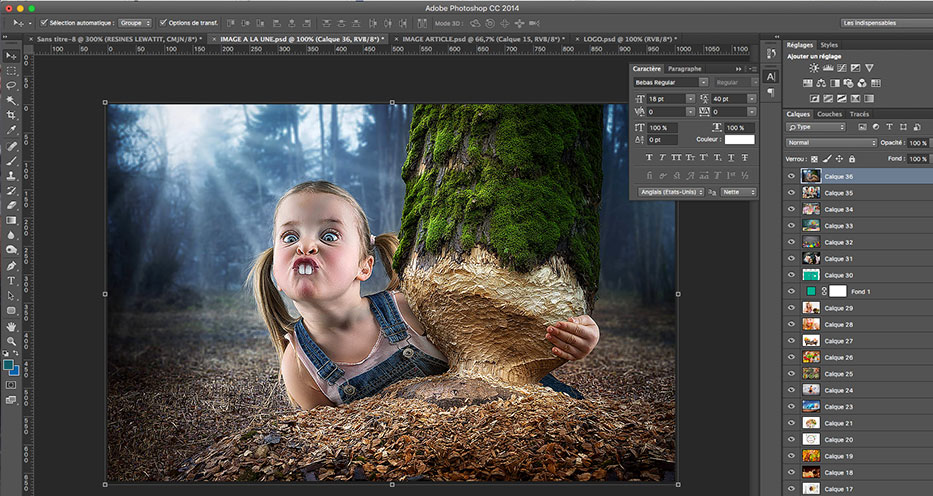Switch to the Couches tab

coord(829,114)
